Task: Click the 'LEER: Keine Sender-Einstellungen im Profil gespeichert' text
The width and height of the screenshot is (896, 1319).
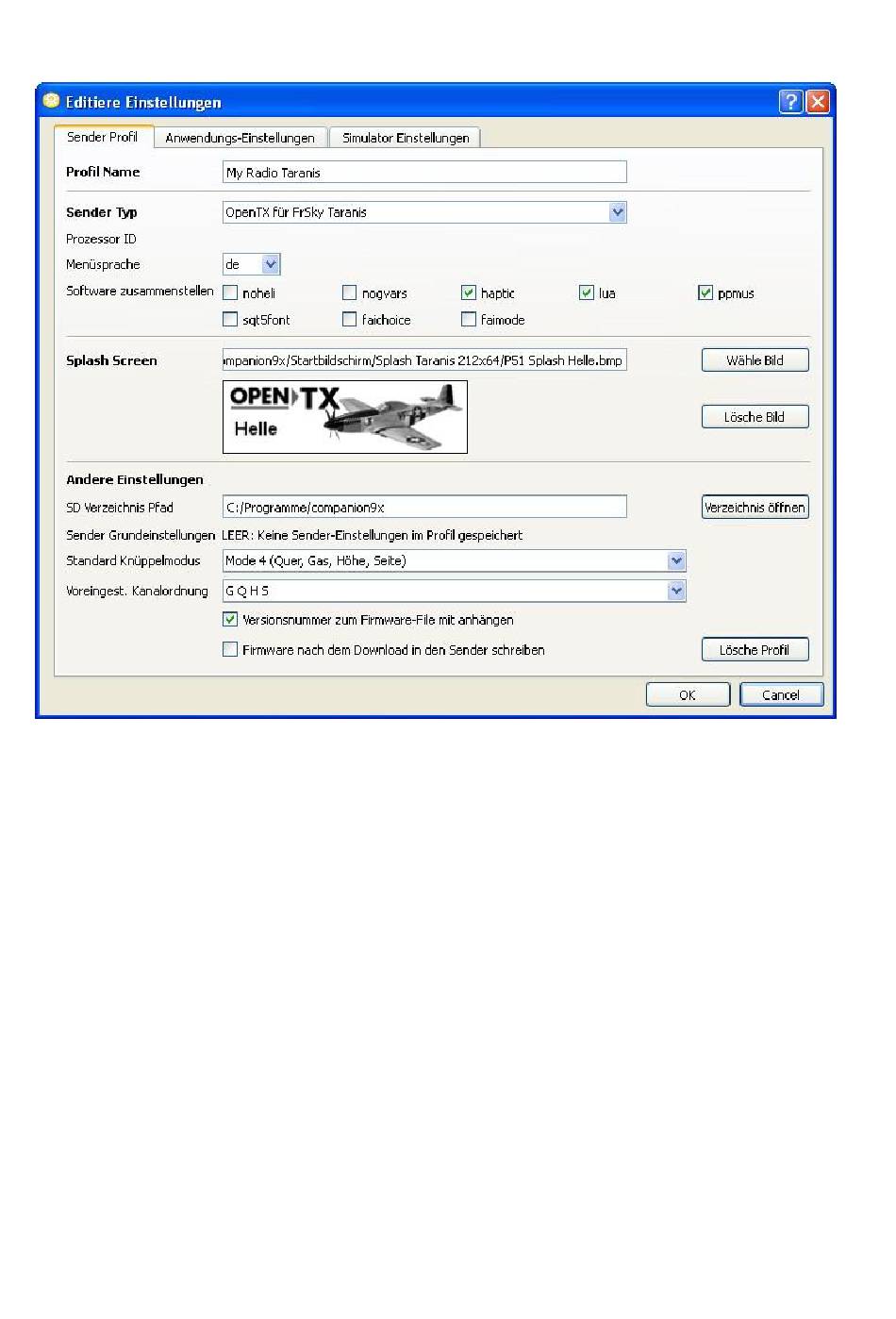Action: click(x=372, y=535)
